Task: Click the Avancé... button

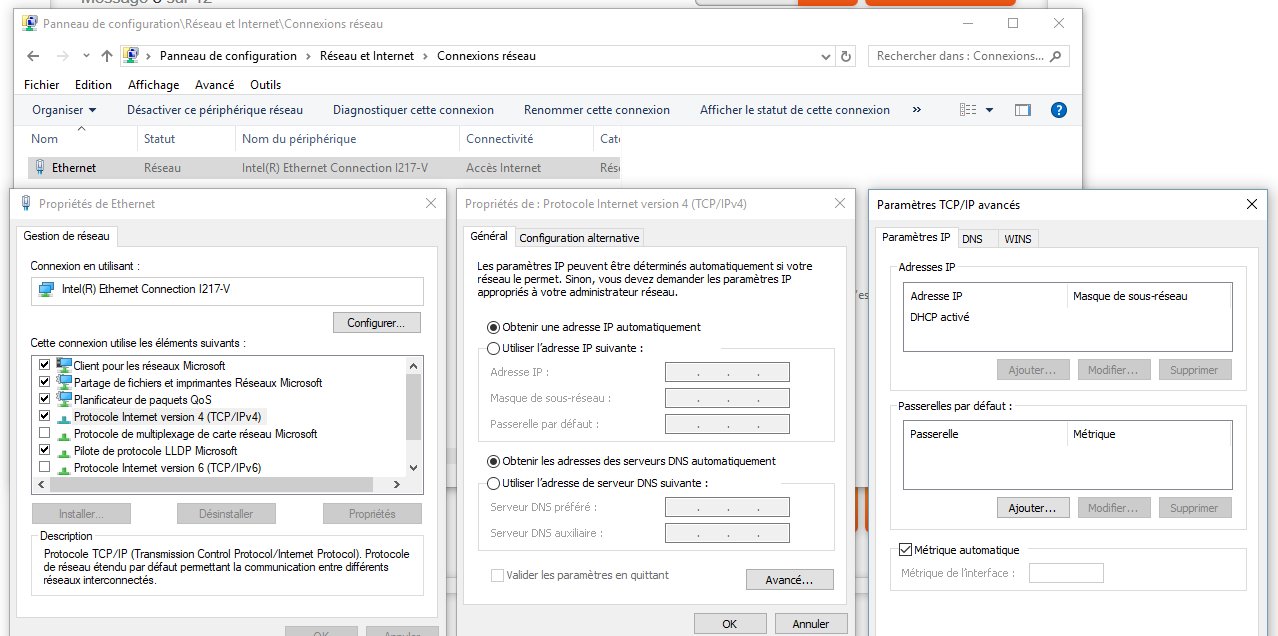Action: [x=789, y=579]
